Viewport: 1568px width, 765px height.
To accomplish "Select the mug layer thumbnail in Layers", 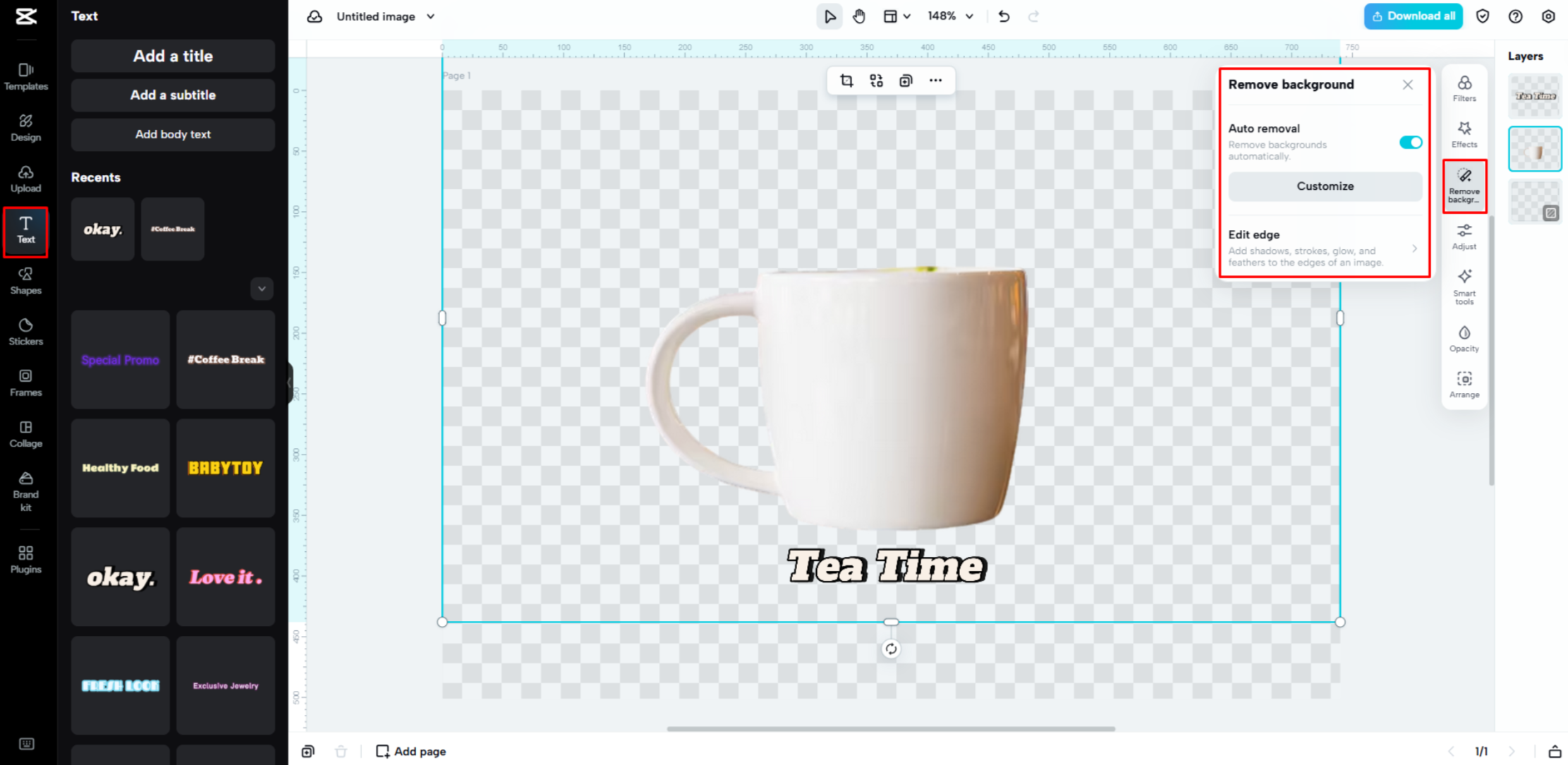I will pos(1535,149).
